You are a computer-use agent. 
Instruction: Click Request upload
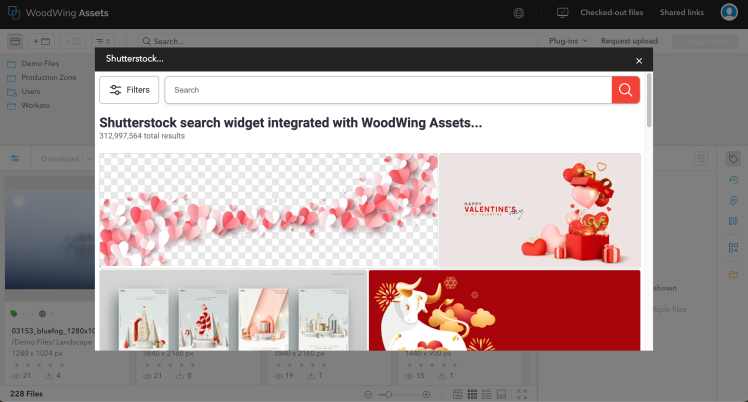click(629, 41)
